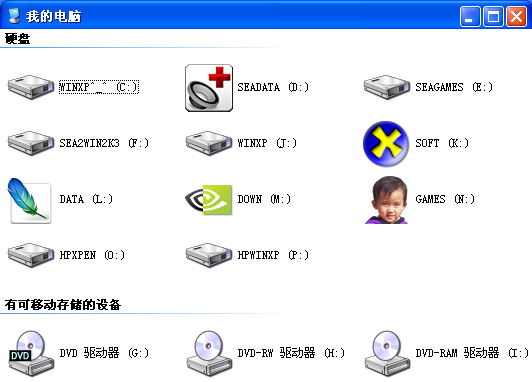Click the 硬盘 group header
532x382 pixels.
click(x=17, y=39)
